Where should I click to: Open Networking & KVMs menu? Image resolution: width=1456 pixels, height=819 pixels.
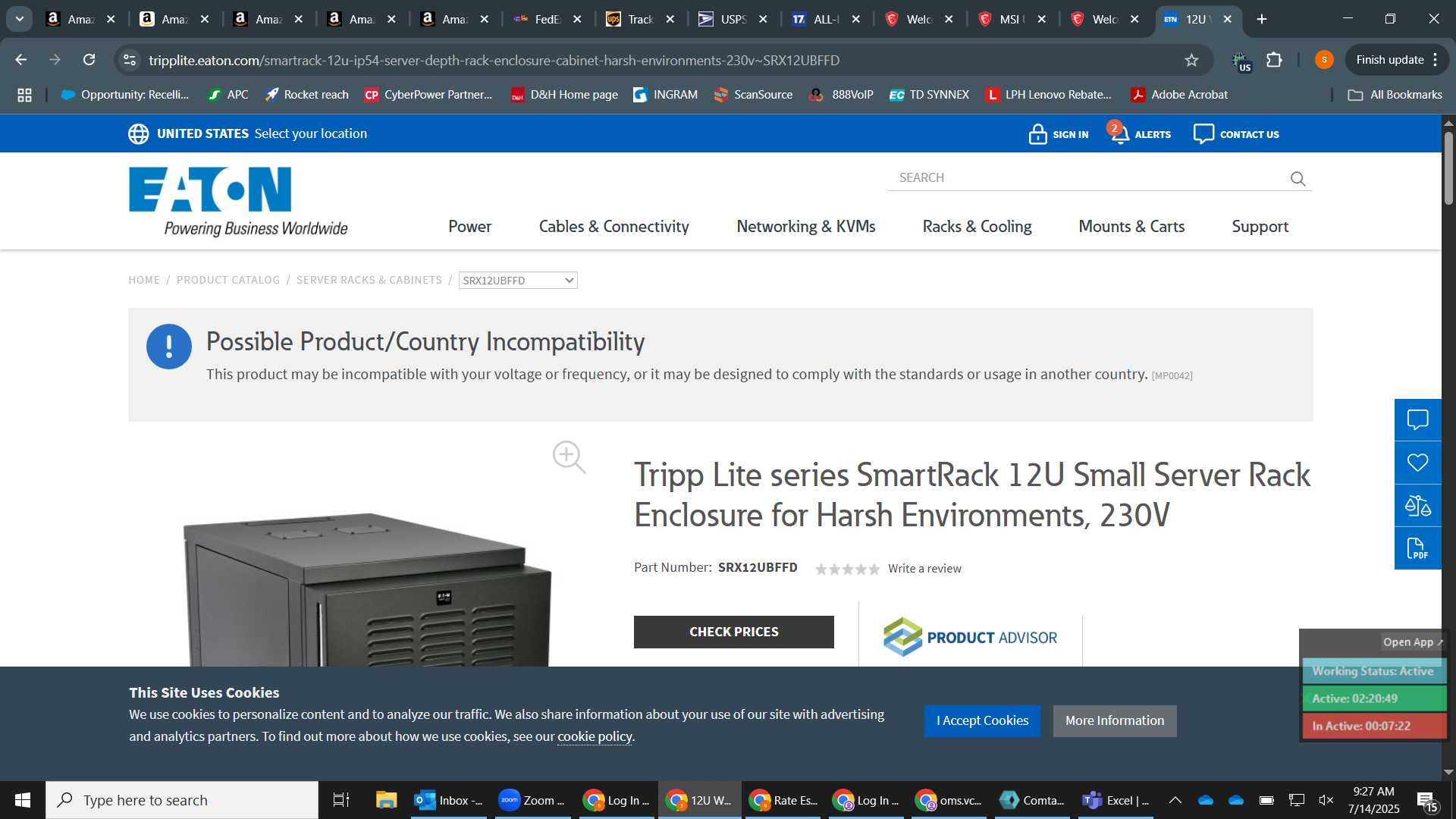pos(806,226)
